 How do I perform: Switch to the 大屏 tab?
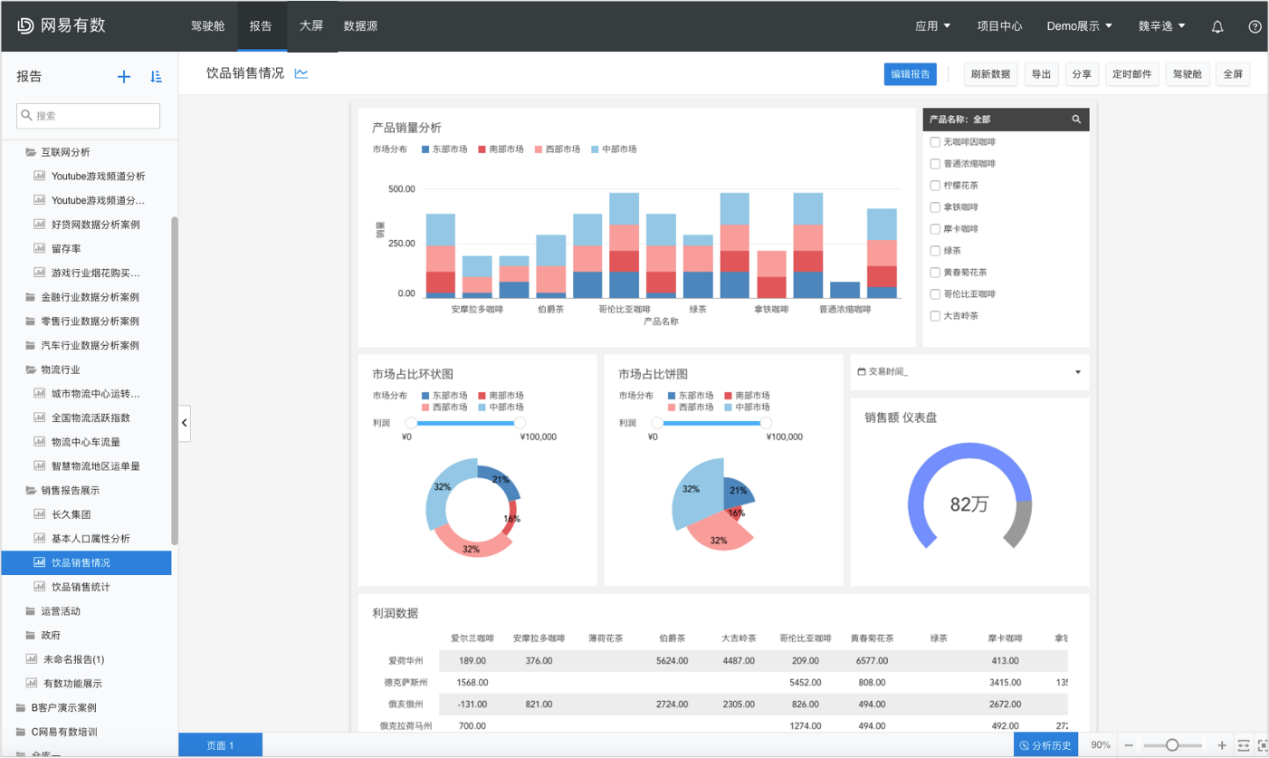click(x=311, y=27)
